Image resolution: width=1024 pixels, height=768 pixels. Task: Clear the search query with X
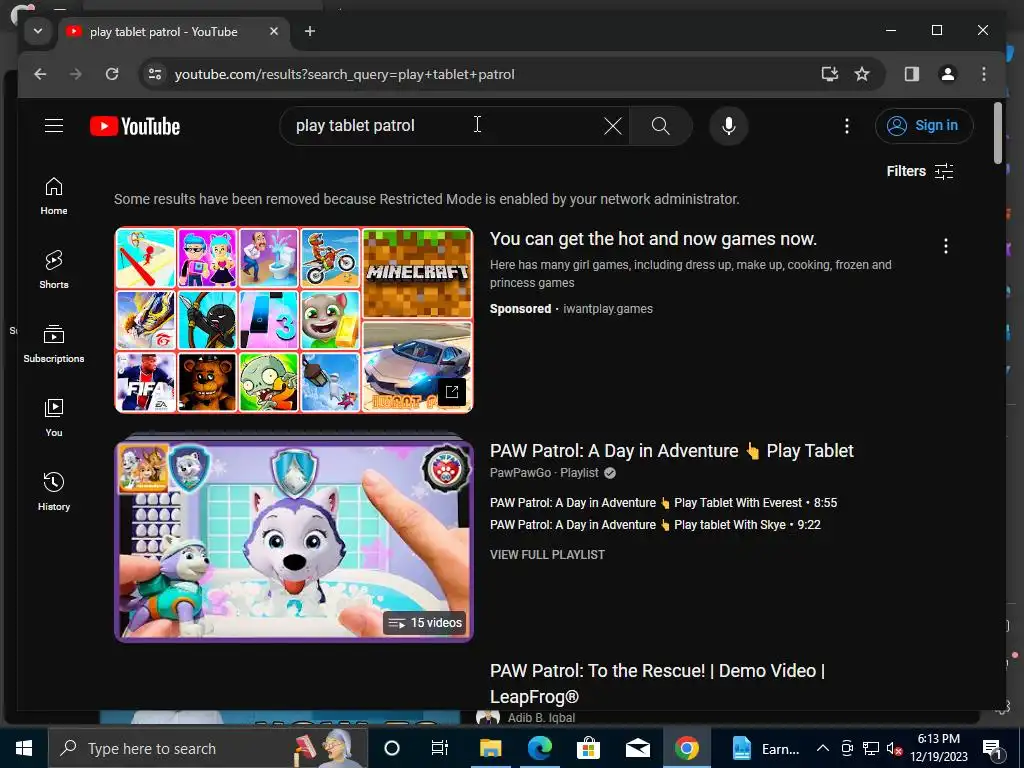613,126
